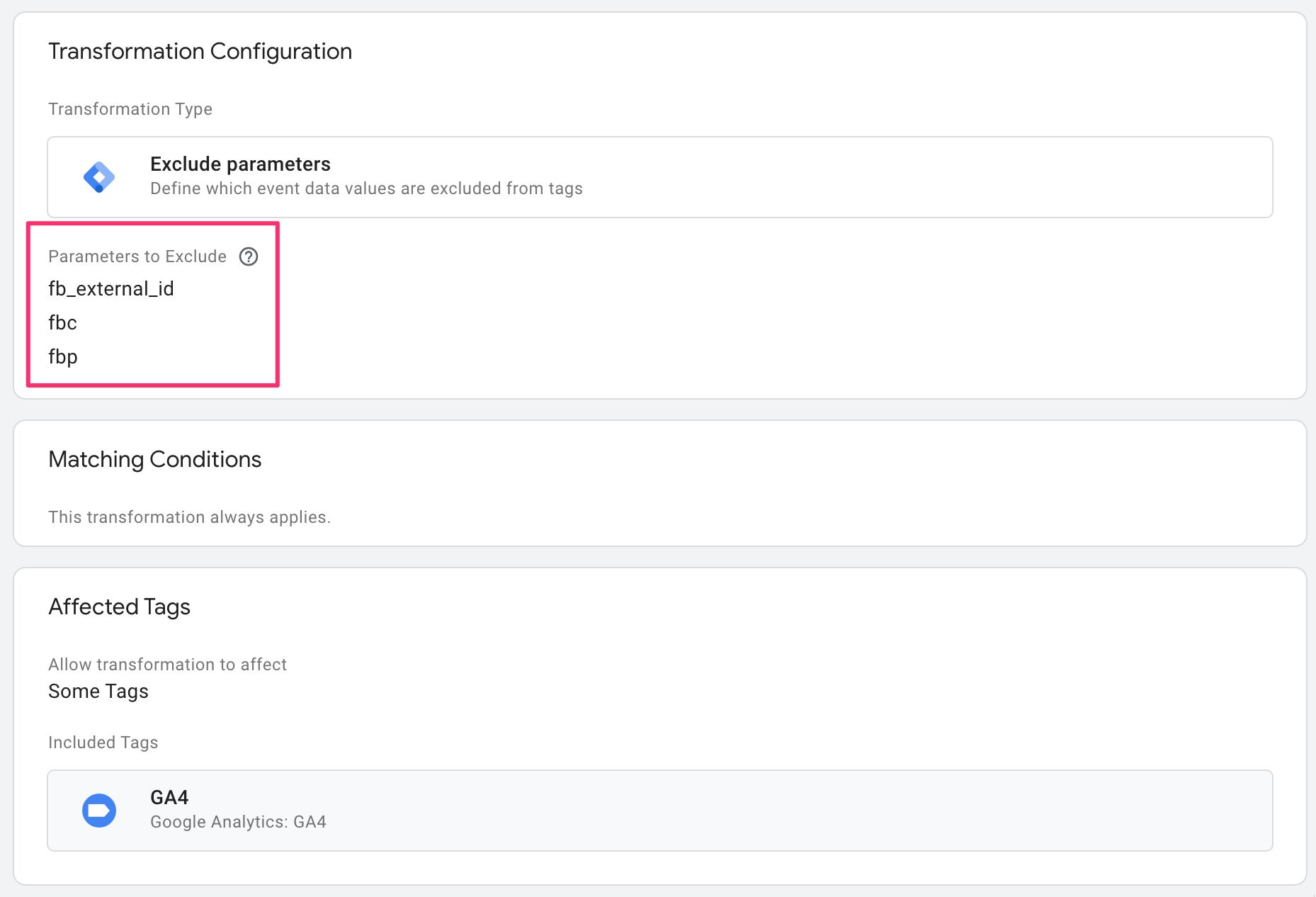Viewport: 1316px width, 897px height.
Task: Click the Some Tags setting value
Action: click(98, 692)
